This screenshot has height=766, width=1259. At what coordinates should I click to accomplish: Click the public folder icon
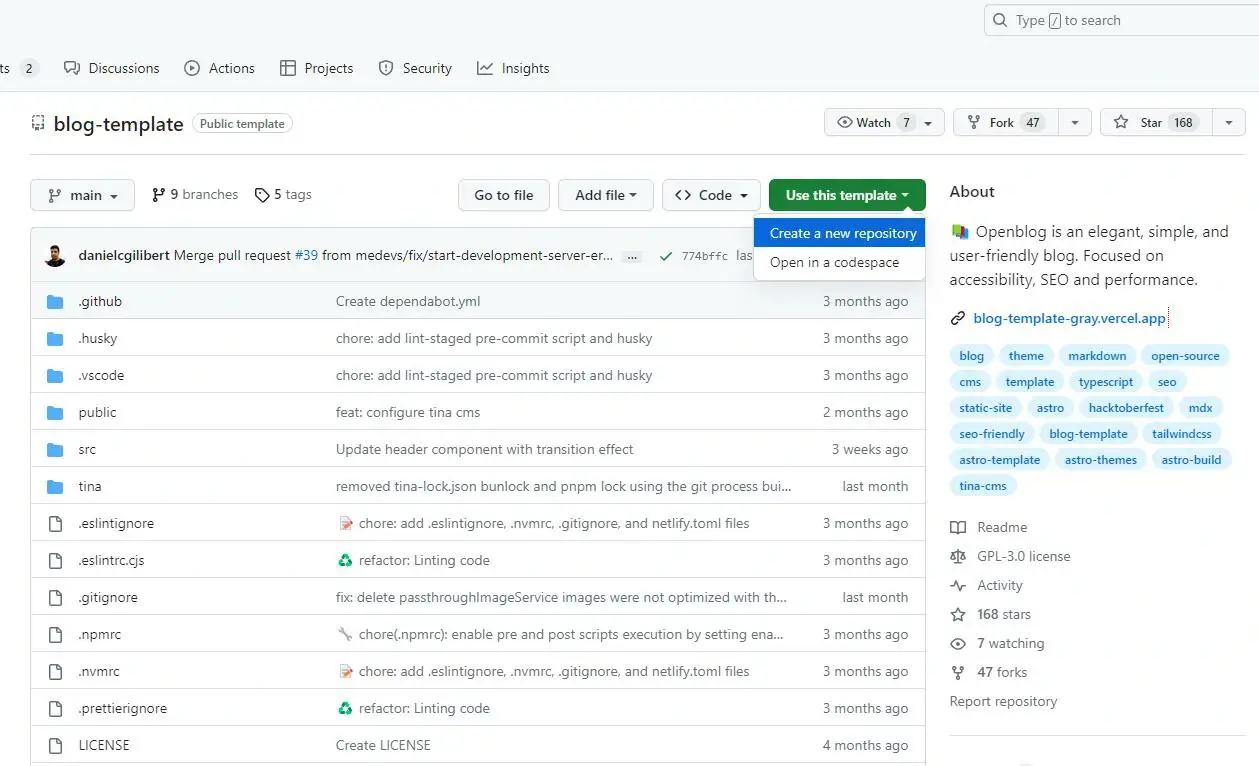[x=56, y=412]
